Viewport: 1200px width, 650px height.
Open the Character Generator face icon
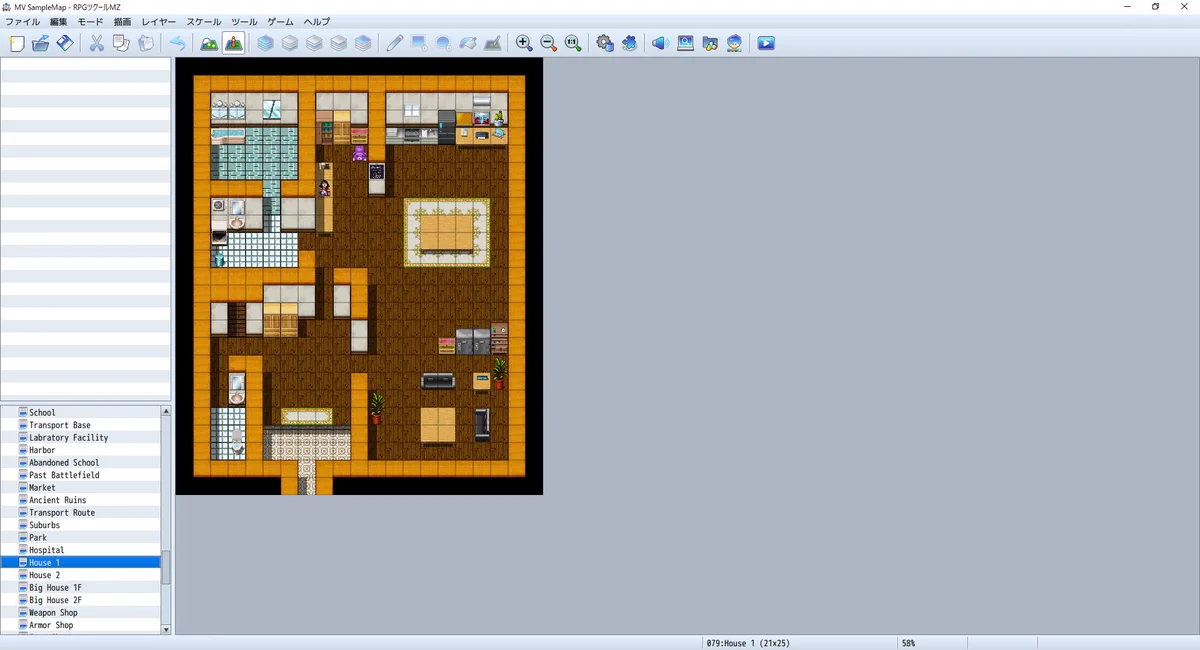[x=734, y=43]
